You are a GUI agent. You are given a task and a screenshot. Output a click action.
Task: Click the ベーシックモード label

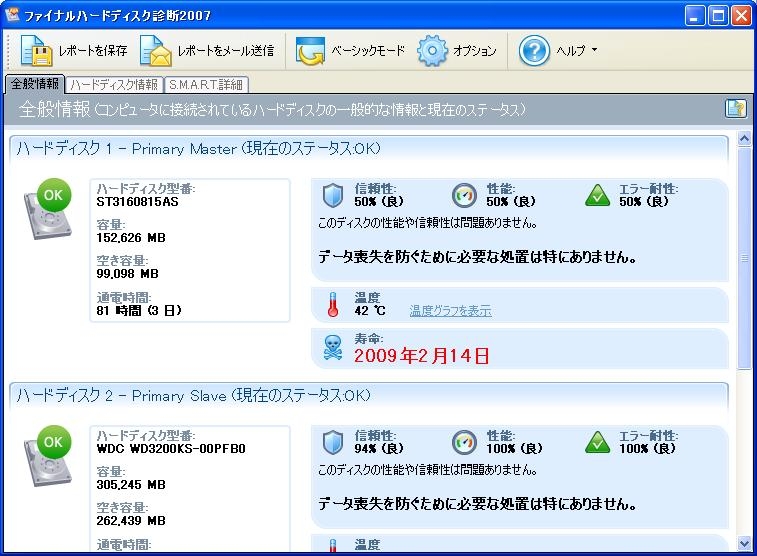pos(367,51)
